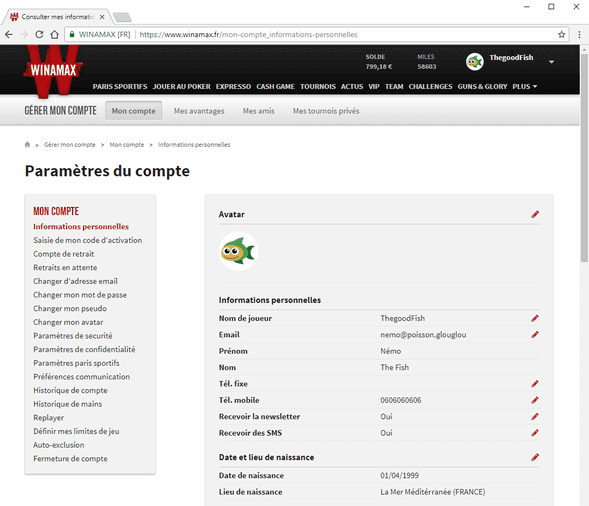
Task: Go to Paramètres de securité
Action: pos(73,336)
